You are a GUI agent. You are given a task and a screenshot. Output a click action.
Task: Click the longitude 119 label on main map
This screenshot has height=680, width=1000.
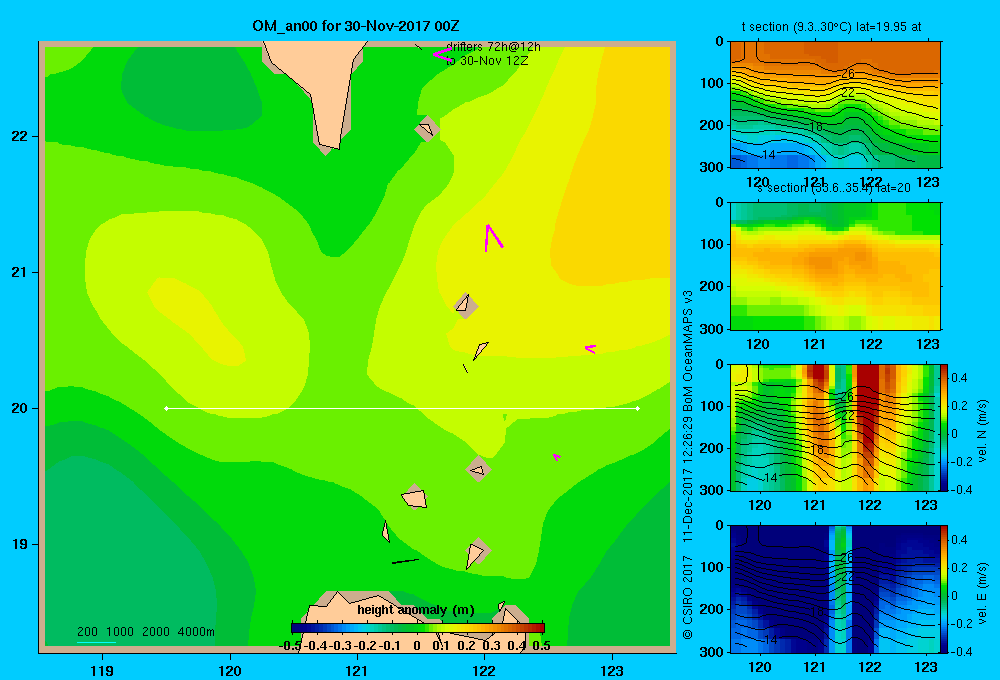(x=102, y=670)
